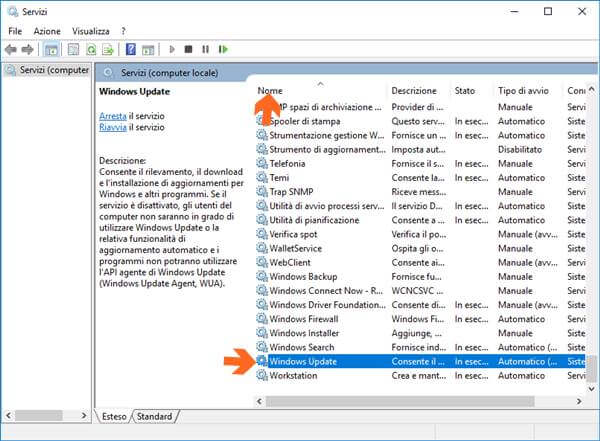Image resolution: width=600 pixels, height=441 pixels.
Task: Minimize the Servizi window
Action: tap(514, 11)
